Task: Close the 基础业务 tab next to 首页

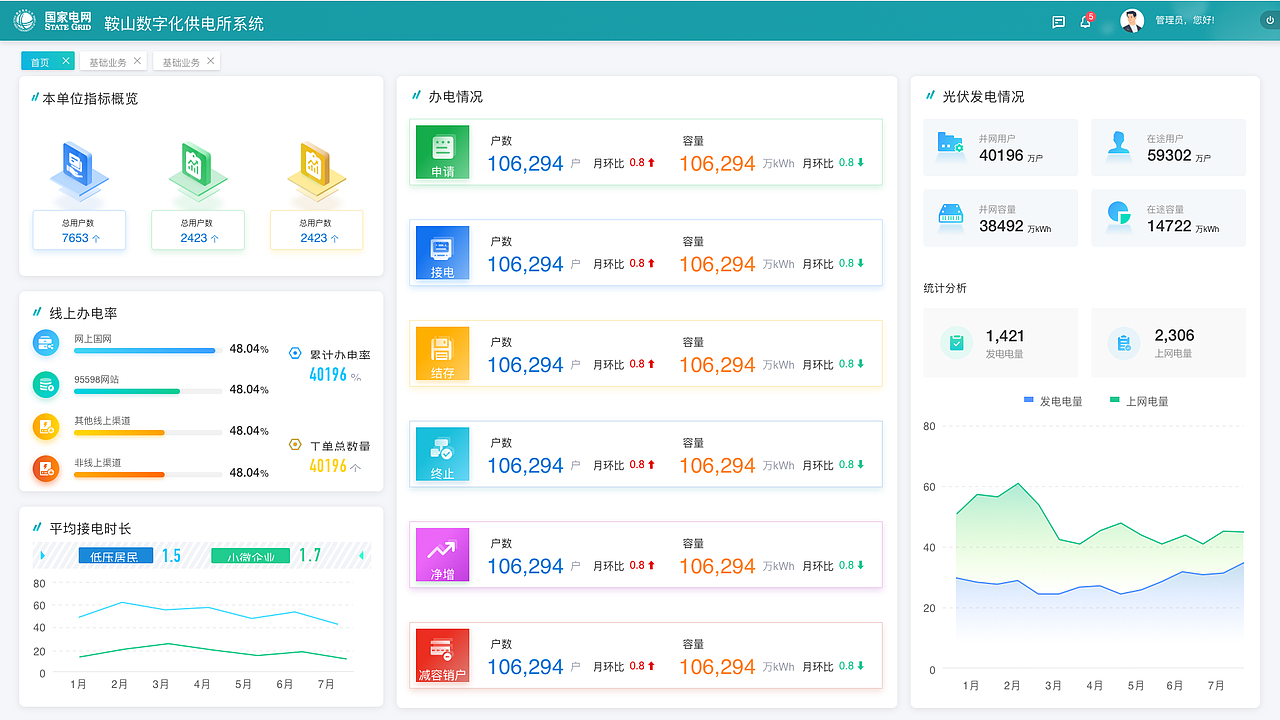Action: coord(137,61)
